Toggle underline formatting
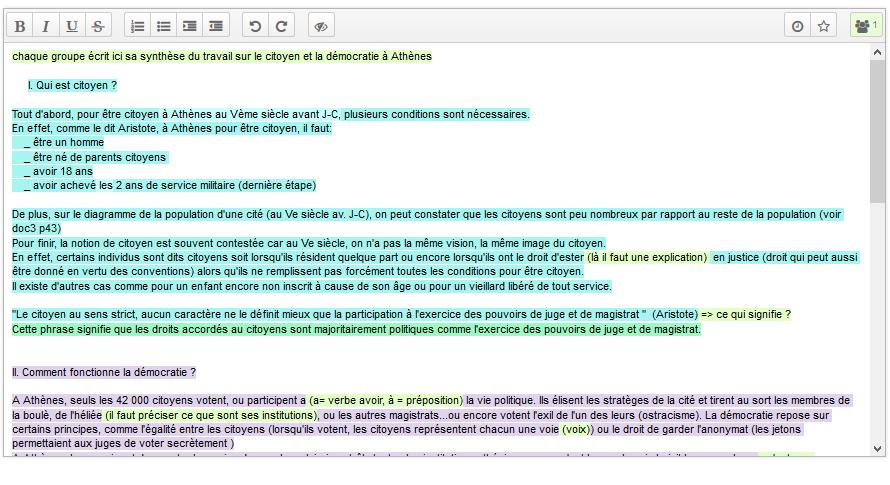Viewport: 890px width, 485px height. pyautogui.click(x=72, y=26)
